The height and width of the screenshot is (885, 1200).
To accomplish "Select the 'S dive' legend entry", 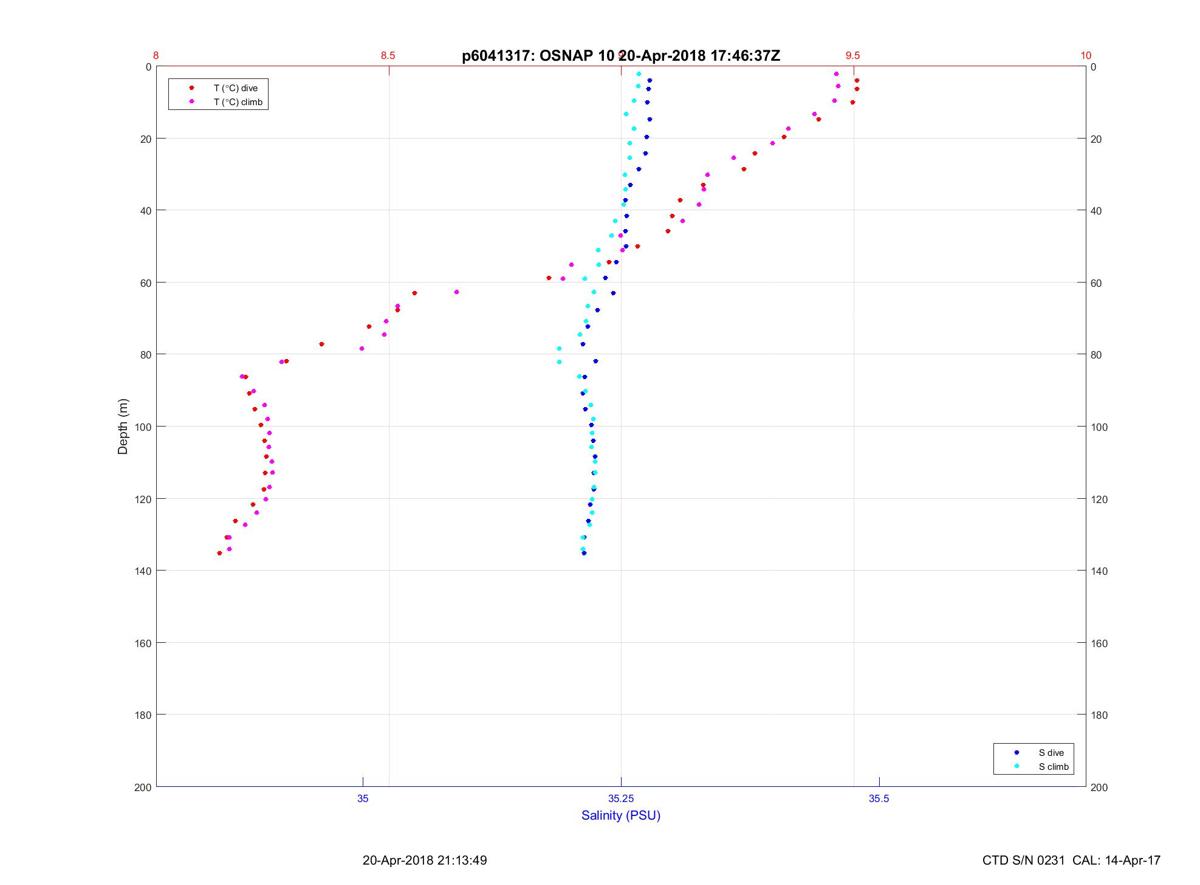I will (1051, 752).
